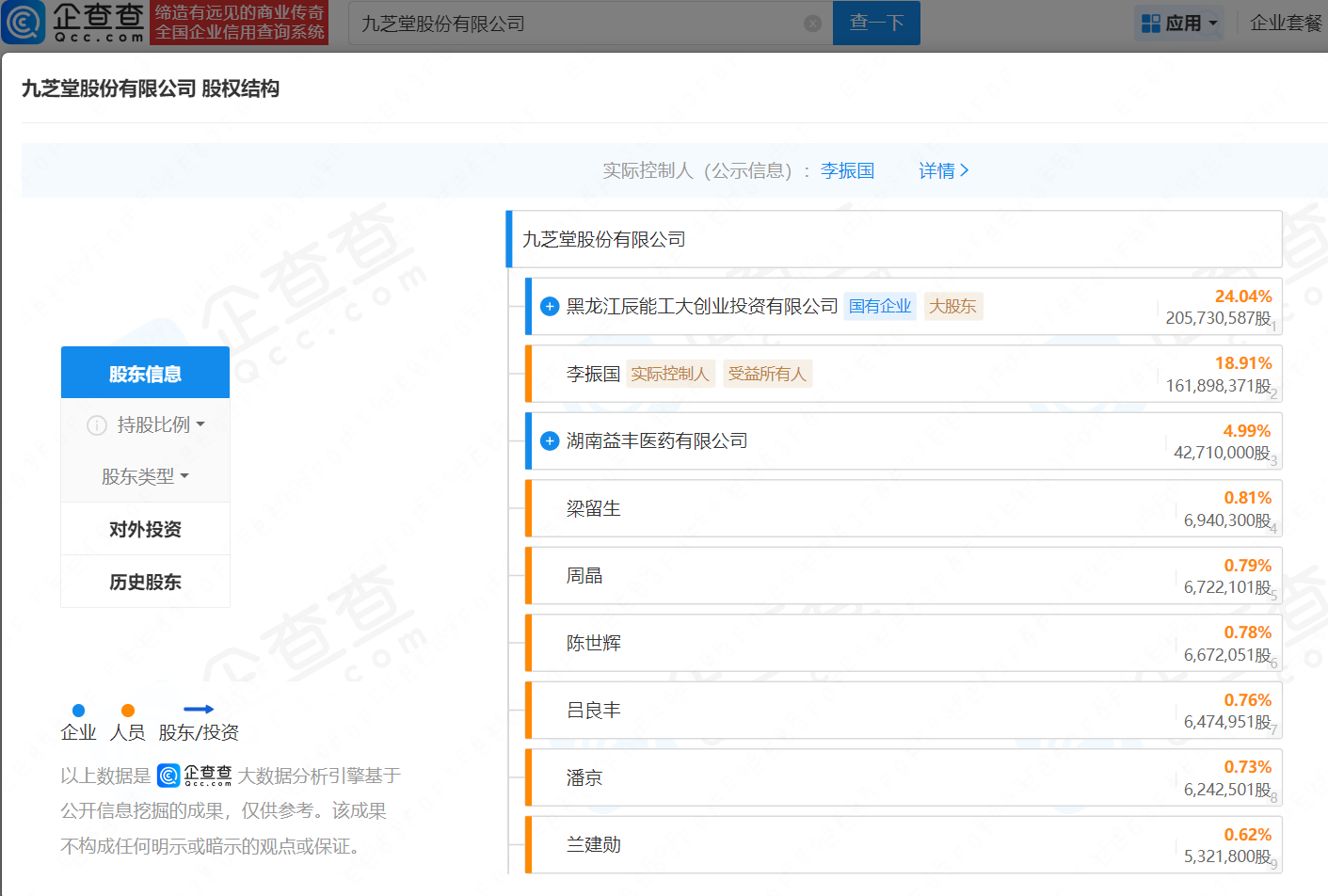Click the 6,722,101股 share count
The height and width of the screenshot is (896, 1328).
(1226, 588)
